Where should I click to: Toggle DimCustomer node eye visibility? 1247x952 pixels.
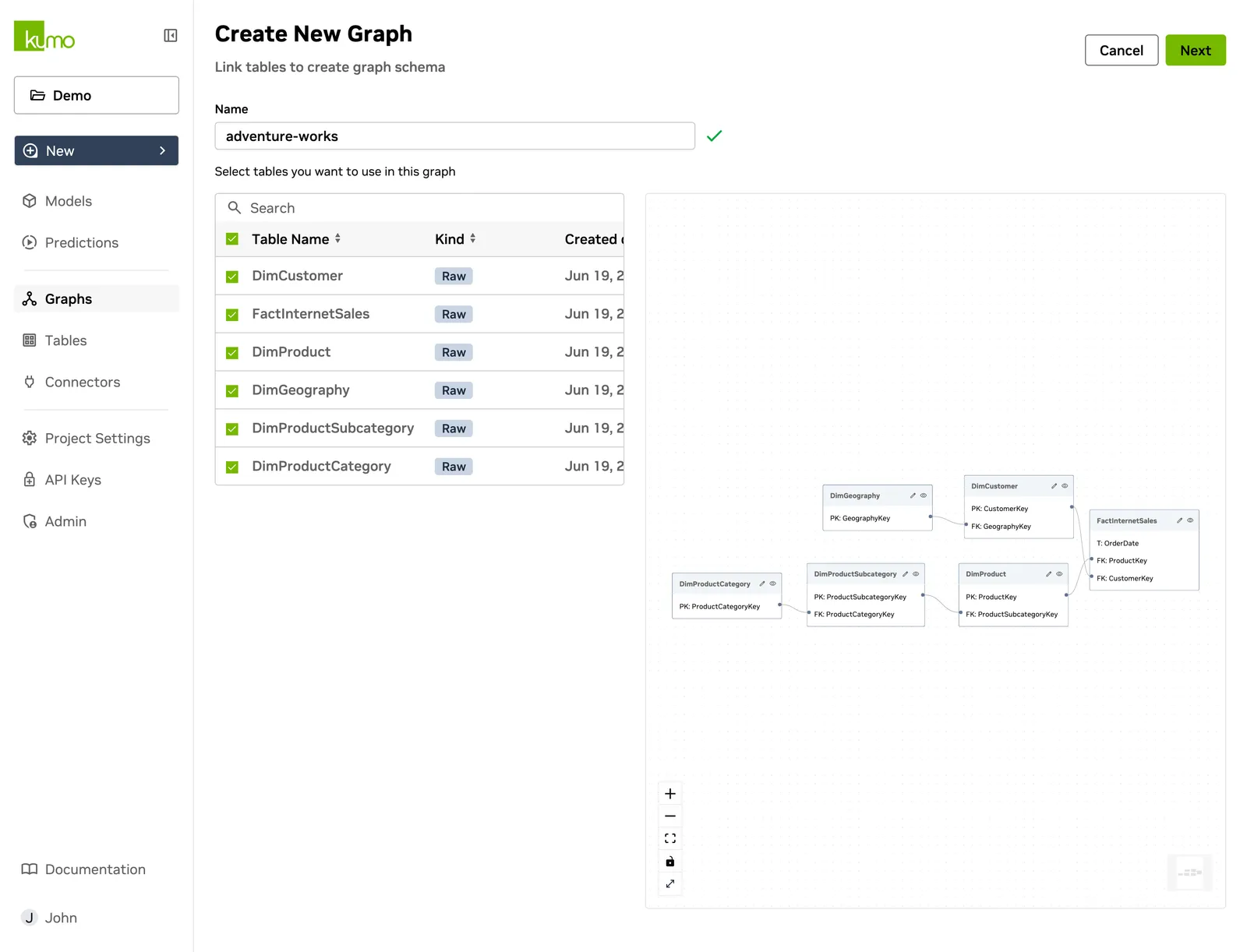point(1065,486)
